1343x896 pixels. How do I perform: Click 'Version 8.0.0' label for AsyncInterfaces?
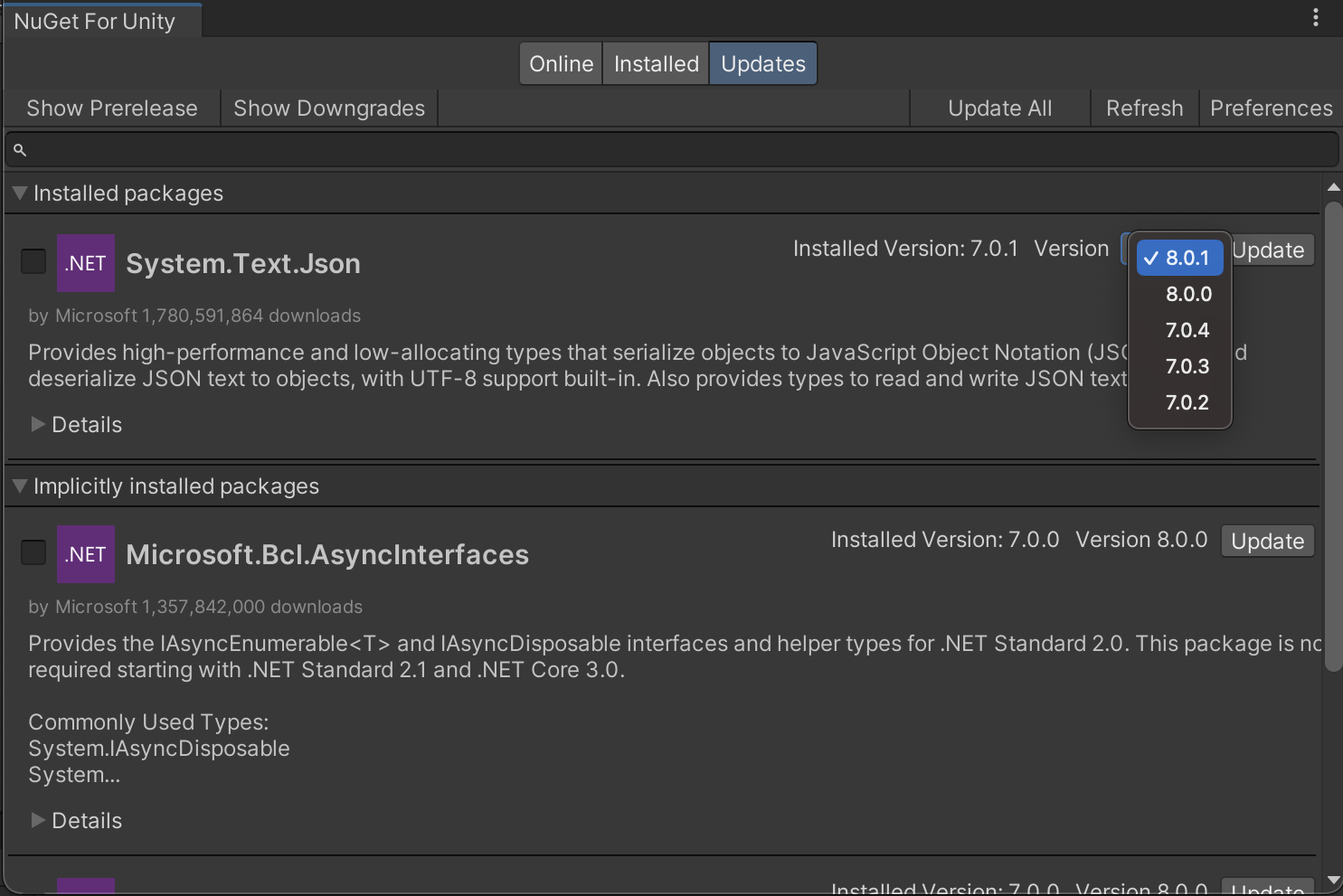point(1141,540)
